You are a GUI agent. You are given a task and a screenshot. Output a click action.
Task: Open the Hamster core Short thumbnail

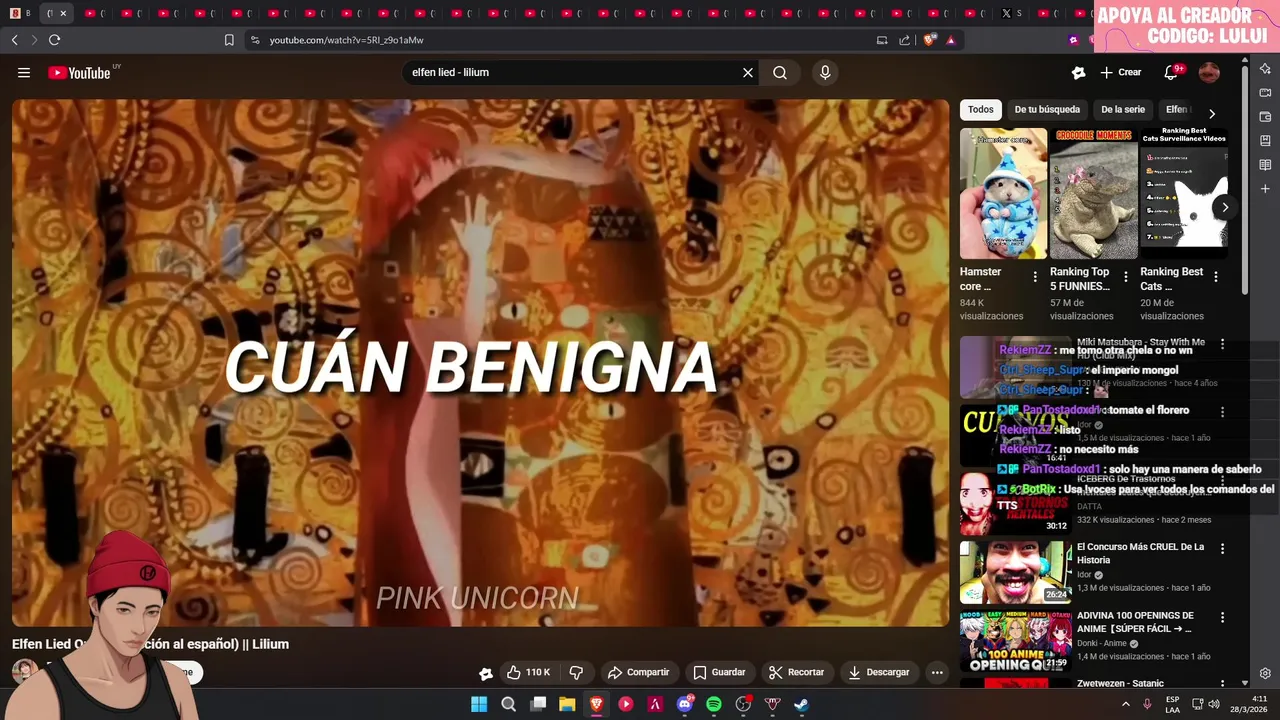pyautogui.click(x=1003, y=193)
